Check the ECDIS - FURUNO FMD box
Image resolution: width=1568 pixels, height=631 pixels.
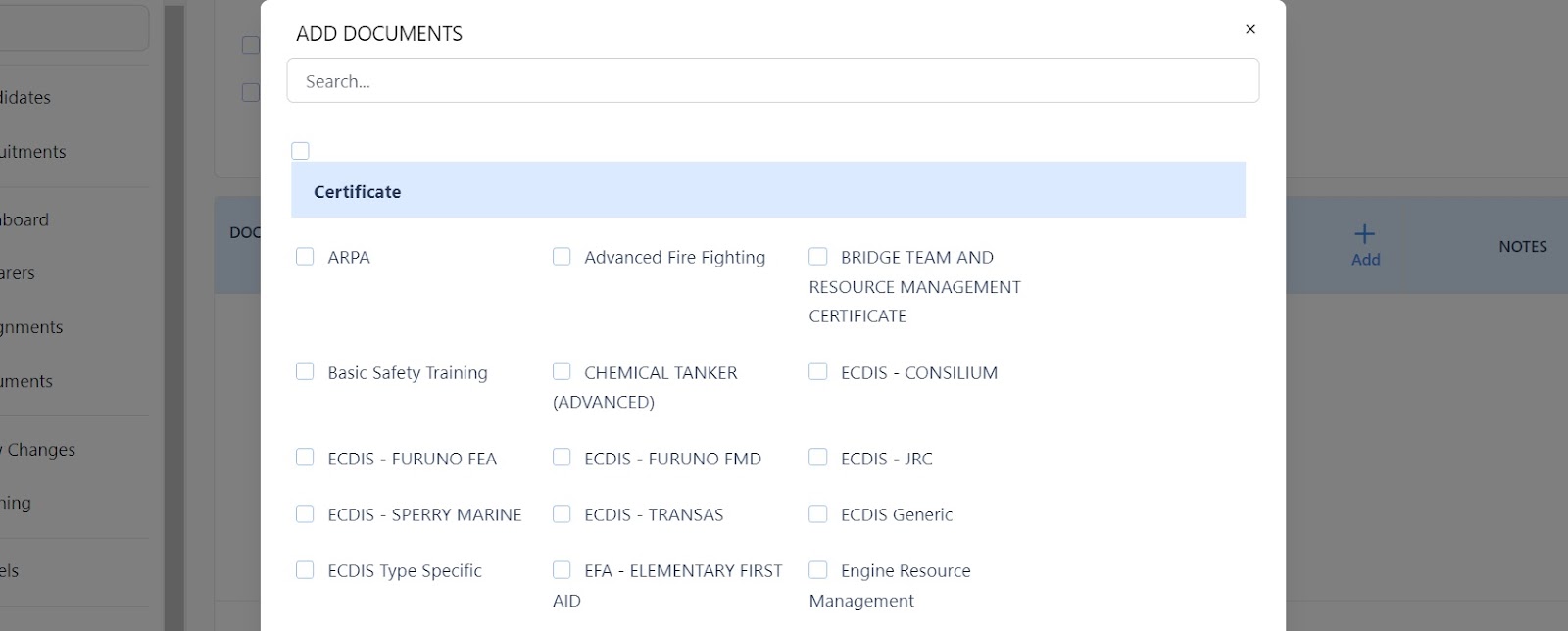point(562,458)
